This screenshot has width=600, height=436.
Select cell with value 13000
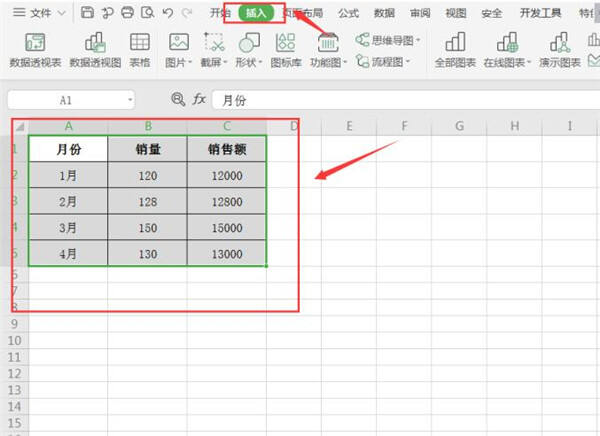pyautogui.click(x=227, y=253)
